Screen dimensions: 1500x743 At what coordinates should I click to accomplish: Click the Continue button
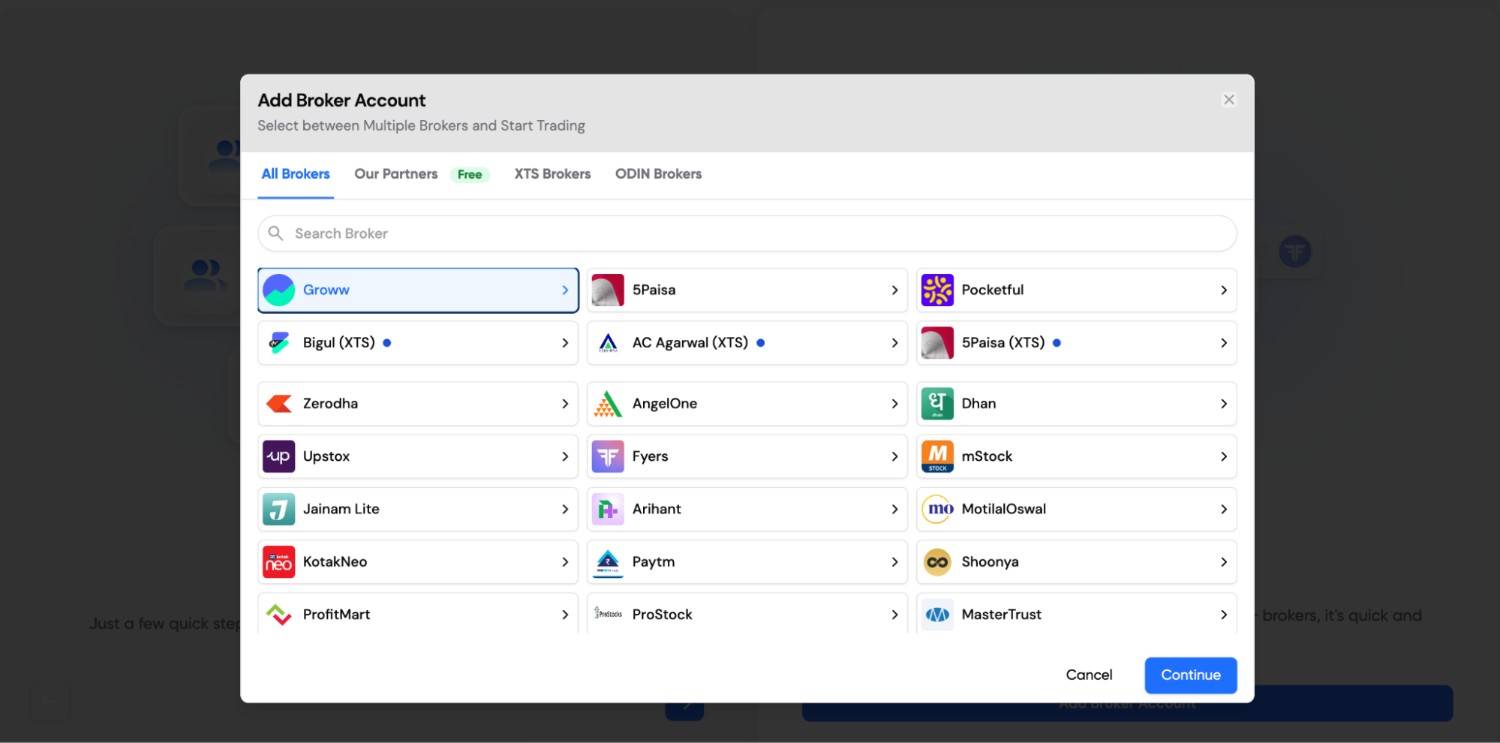click(x=1190, y=675)
